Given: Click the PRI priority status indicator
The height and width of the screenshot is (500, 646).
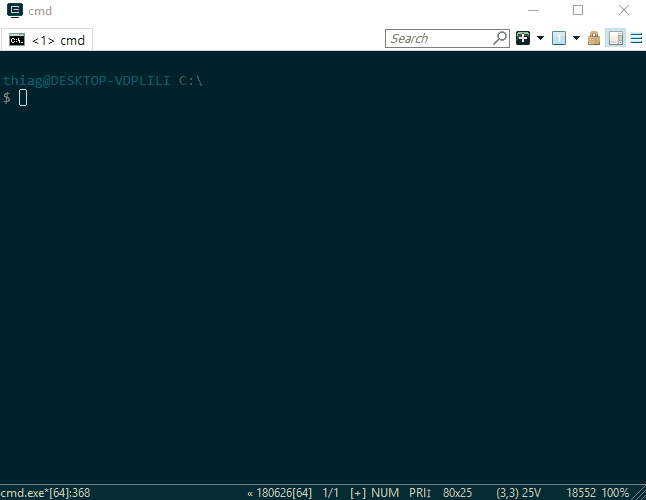Looking at the screenshot, I should pyautogui.click(x=420, y=493).
